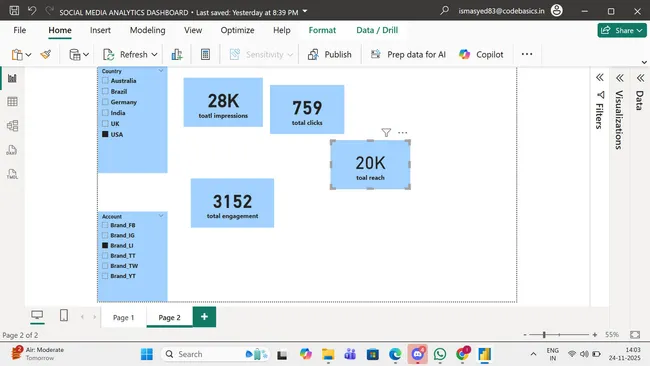The width and height of the screenshot is (650, 366).
Task: Click filter icon above total reach card
Action: [386, 132]
